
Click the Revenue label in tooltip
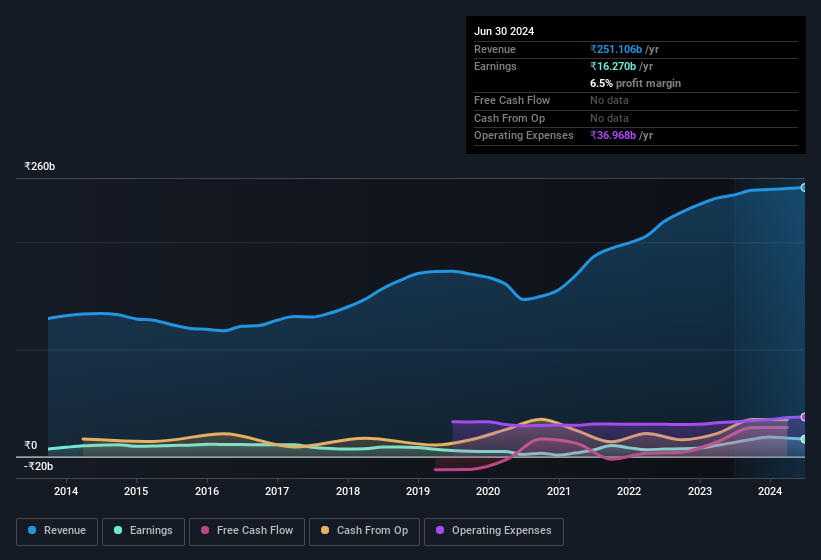495,49
